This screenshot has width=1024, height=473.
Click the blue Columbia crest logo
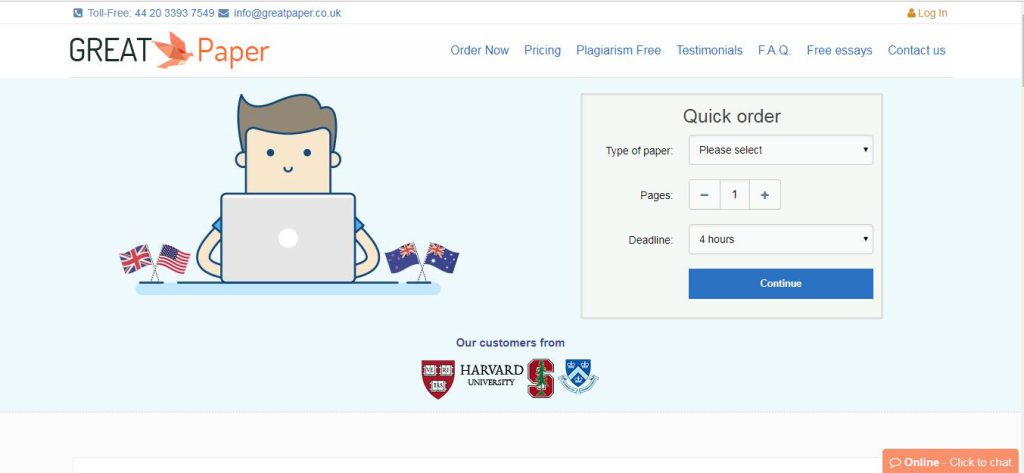coord(579,376)
